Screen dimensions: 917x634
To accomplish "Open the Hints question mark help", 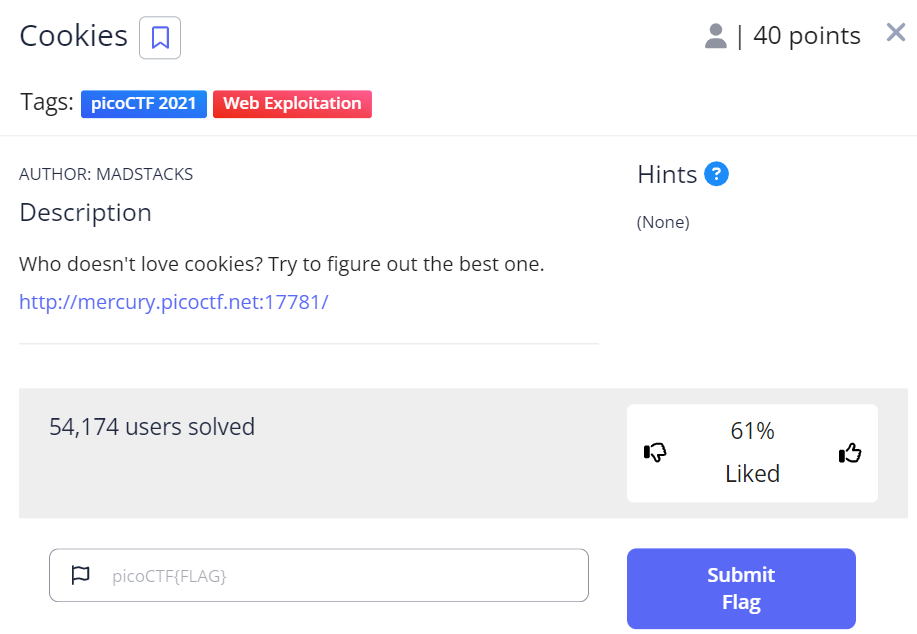I will coord(717,173).
